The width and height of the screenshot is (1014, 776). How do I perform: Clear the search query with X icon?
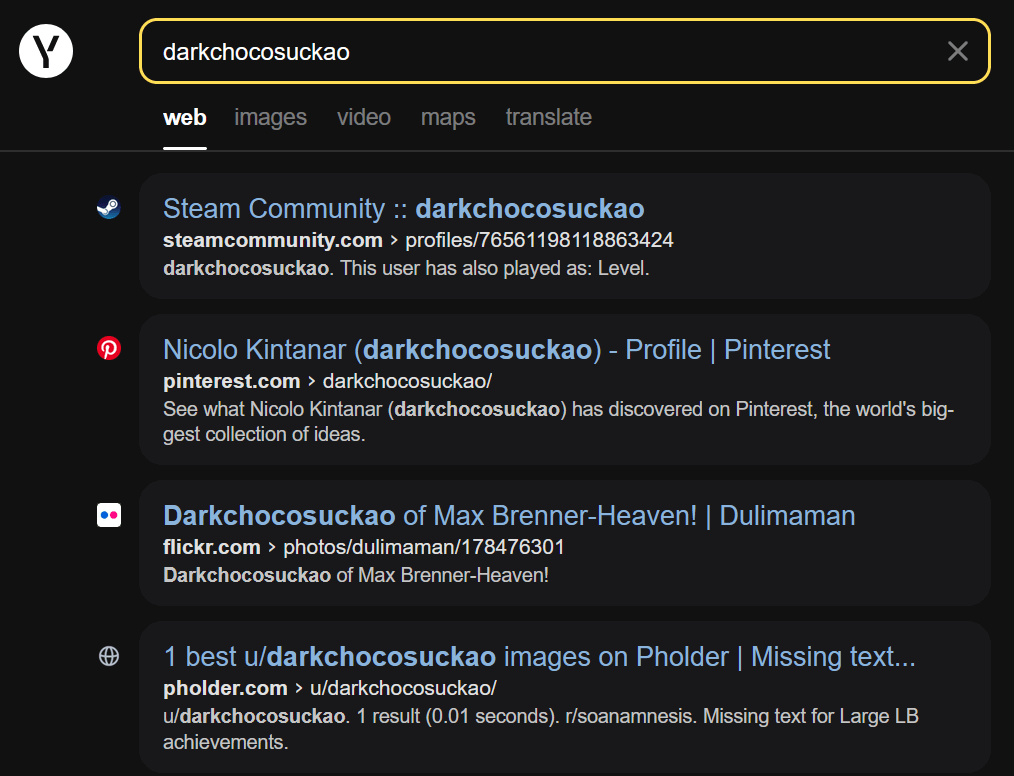958,51
